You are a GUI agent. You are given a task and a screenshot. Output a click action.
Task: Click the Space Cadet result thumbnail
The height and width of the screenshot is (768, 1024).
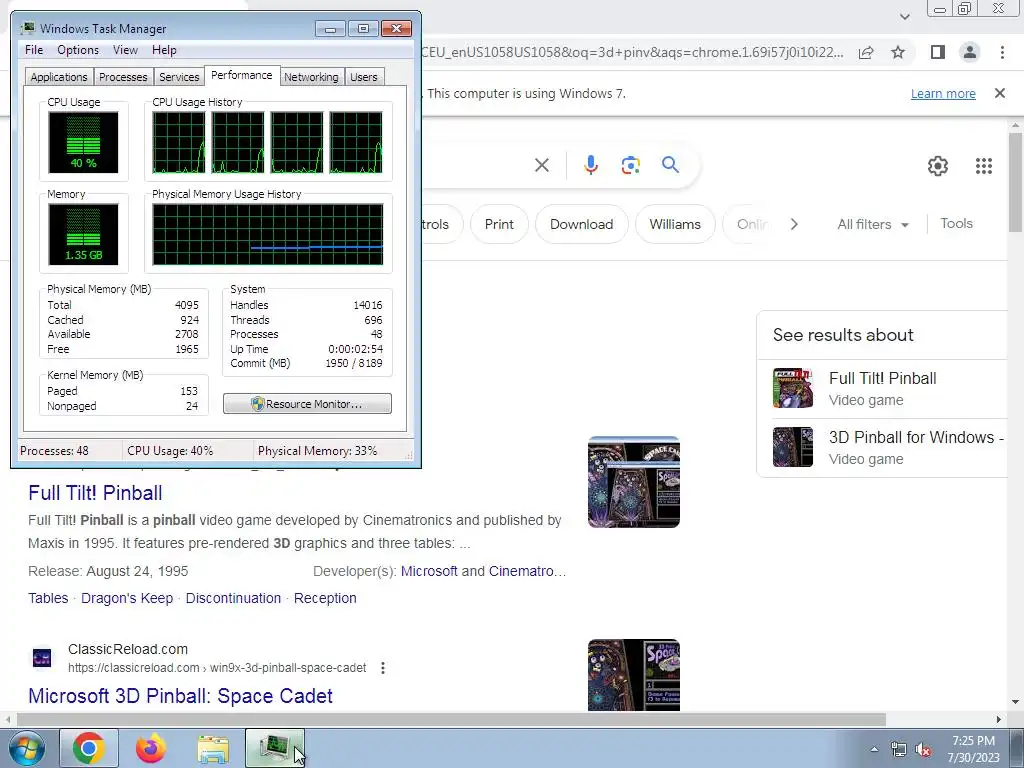[633, 675]
